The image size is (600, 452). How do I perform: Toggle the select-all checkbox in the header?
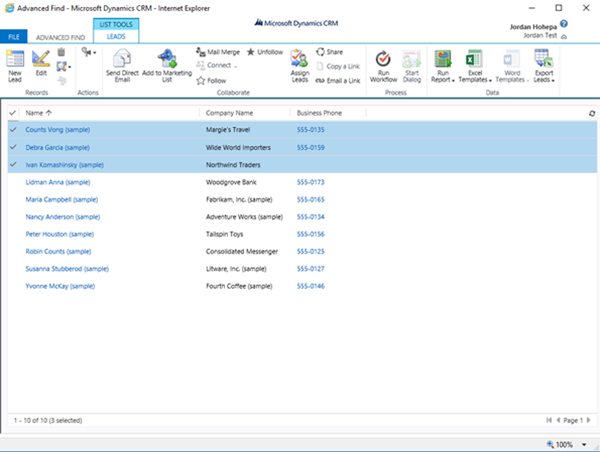tap(12, 113)
